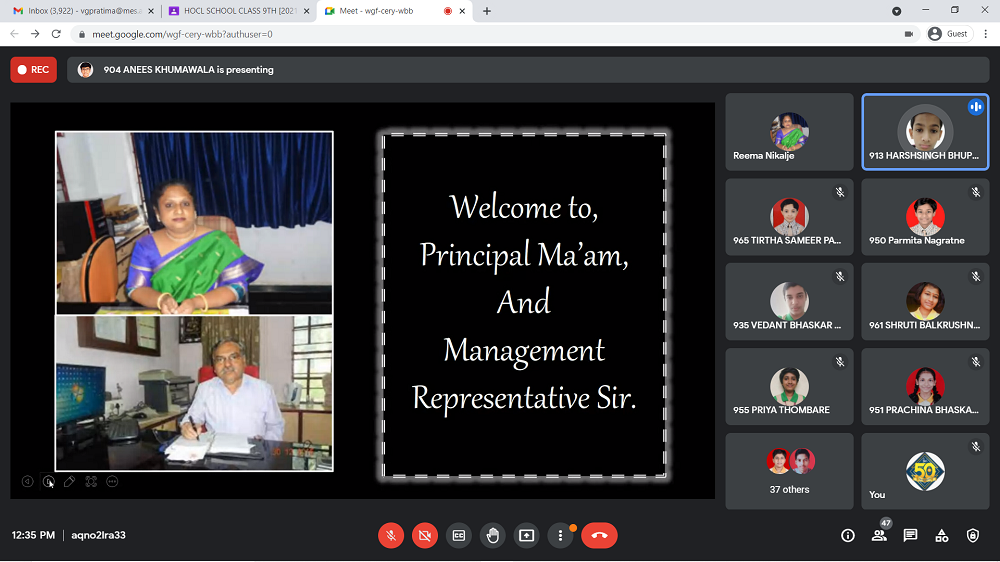The width and height of the screenshot is (1000, 562).
Task: Go to previous slide in the presentation
Action: pyautogui.click(x=27, y=481)
